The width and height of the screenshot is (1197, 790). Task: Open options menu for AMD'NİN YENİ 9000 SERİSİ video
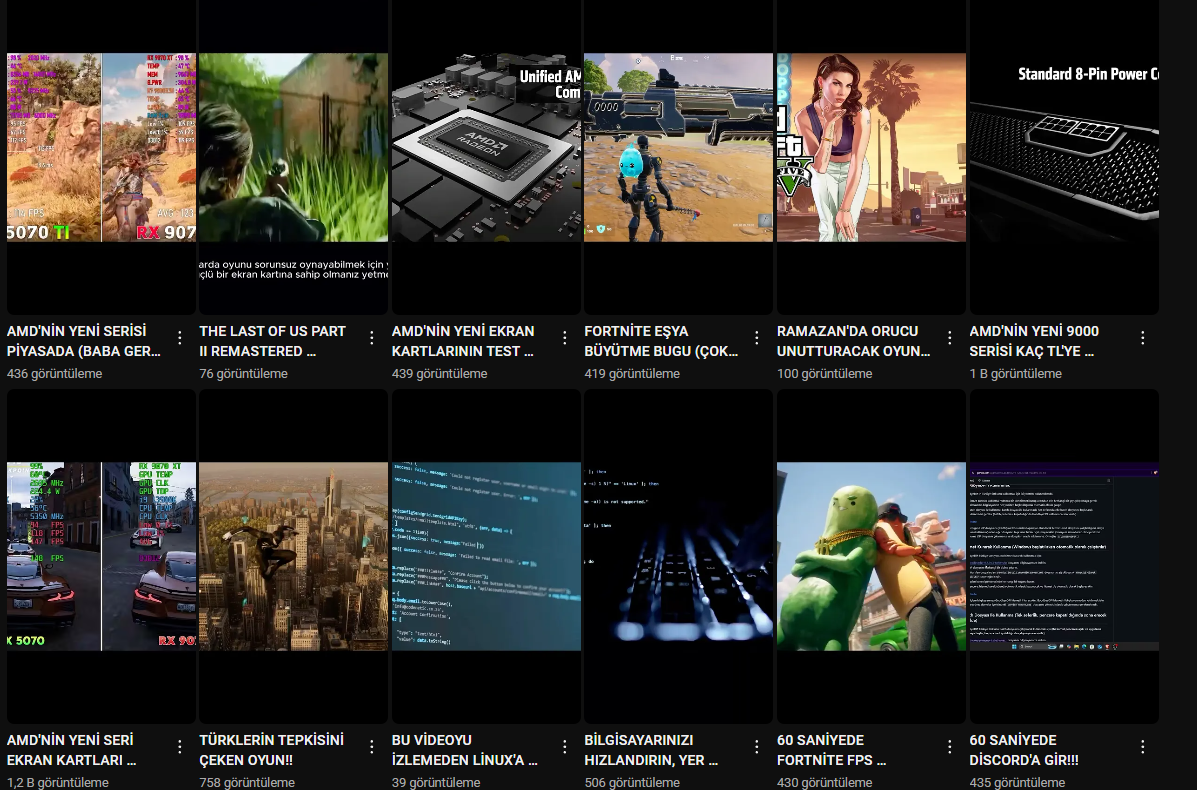(x=1143, y=337)
